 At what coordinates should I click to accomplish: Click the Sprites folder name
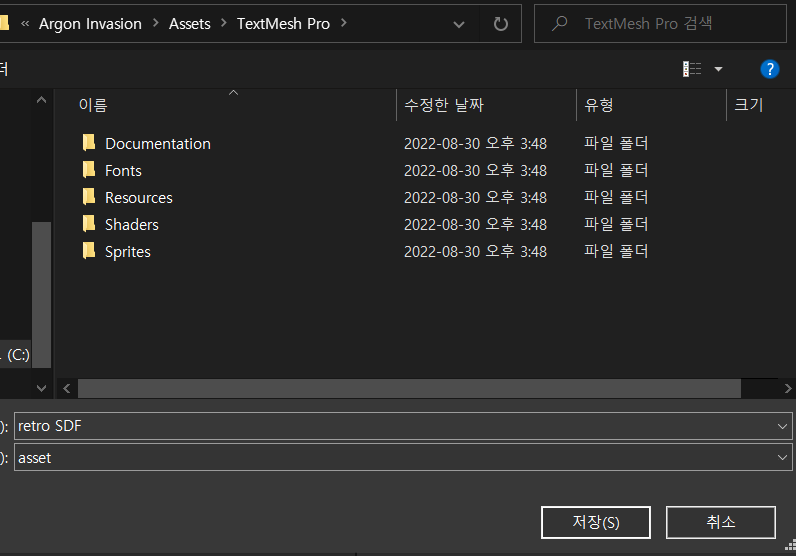pos(127,252)
